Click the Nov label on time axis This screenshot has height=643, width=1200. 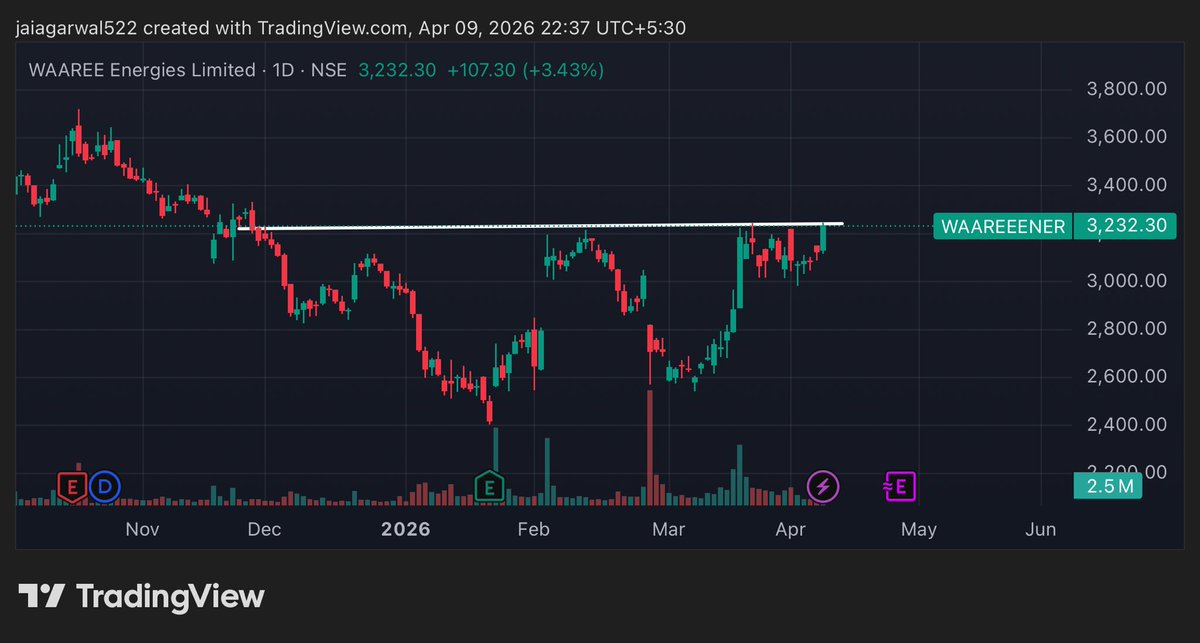[x=143, y=529]
